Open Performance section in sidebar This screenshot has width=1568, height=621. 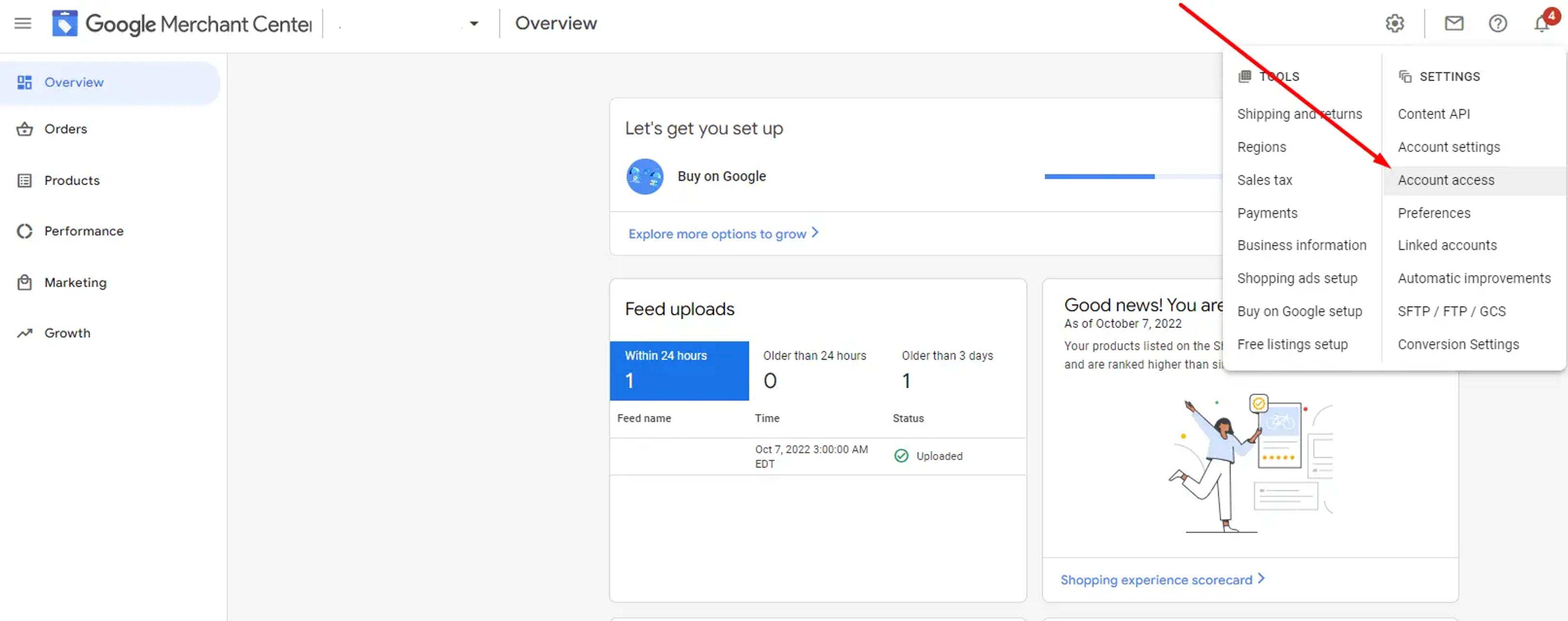[x=83, y=231]
